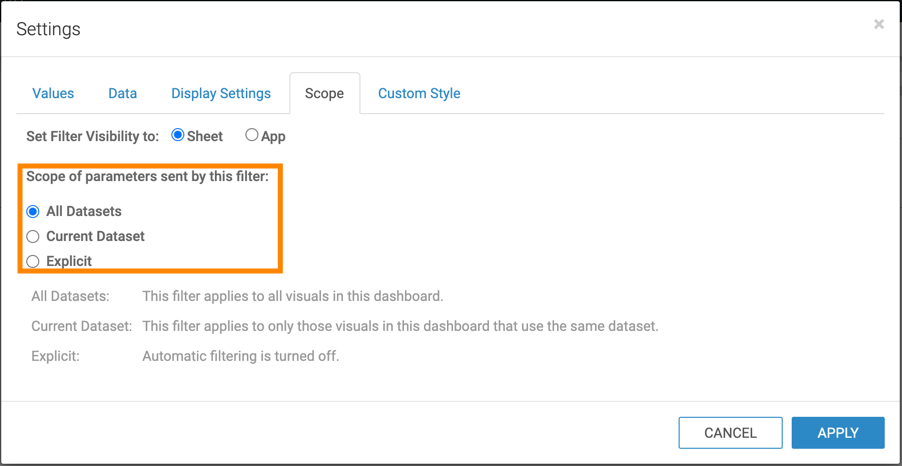
Task: Click APPLY to save settings
Action: (x=837, y=432)
